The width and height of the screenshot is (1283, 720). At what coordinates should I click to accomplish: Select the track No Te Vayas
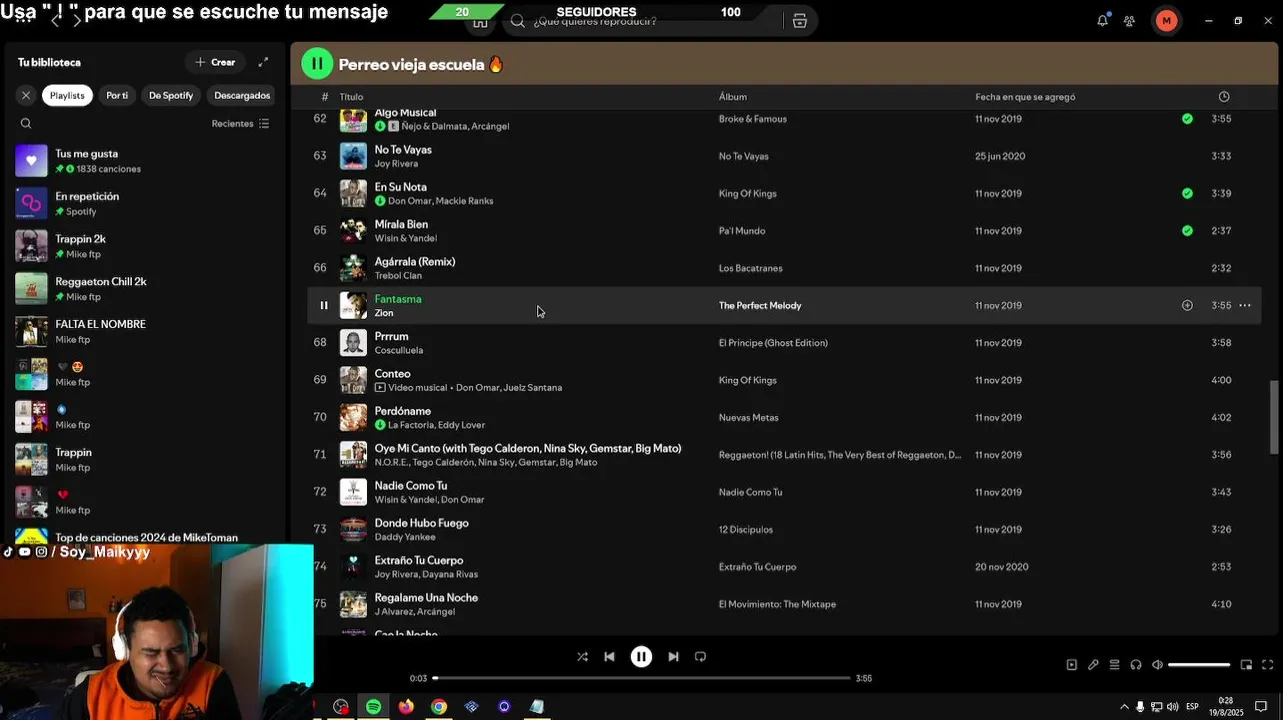403,150
